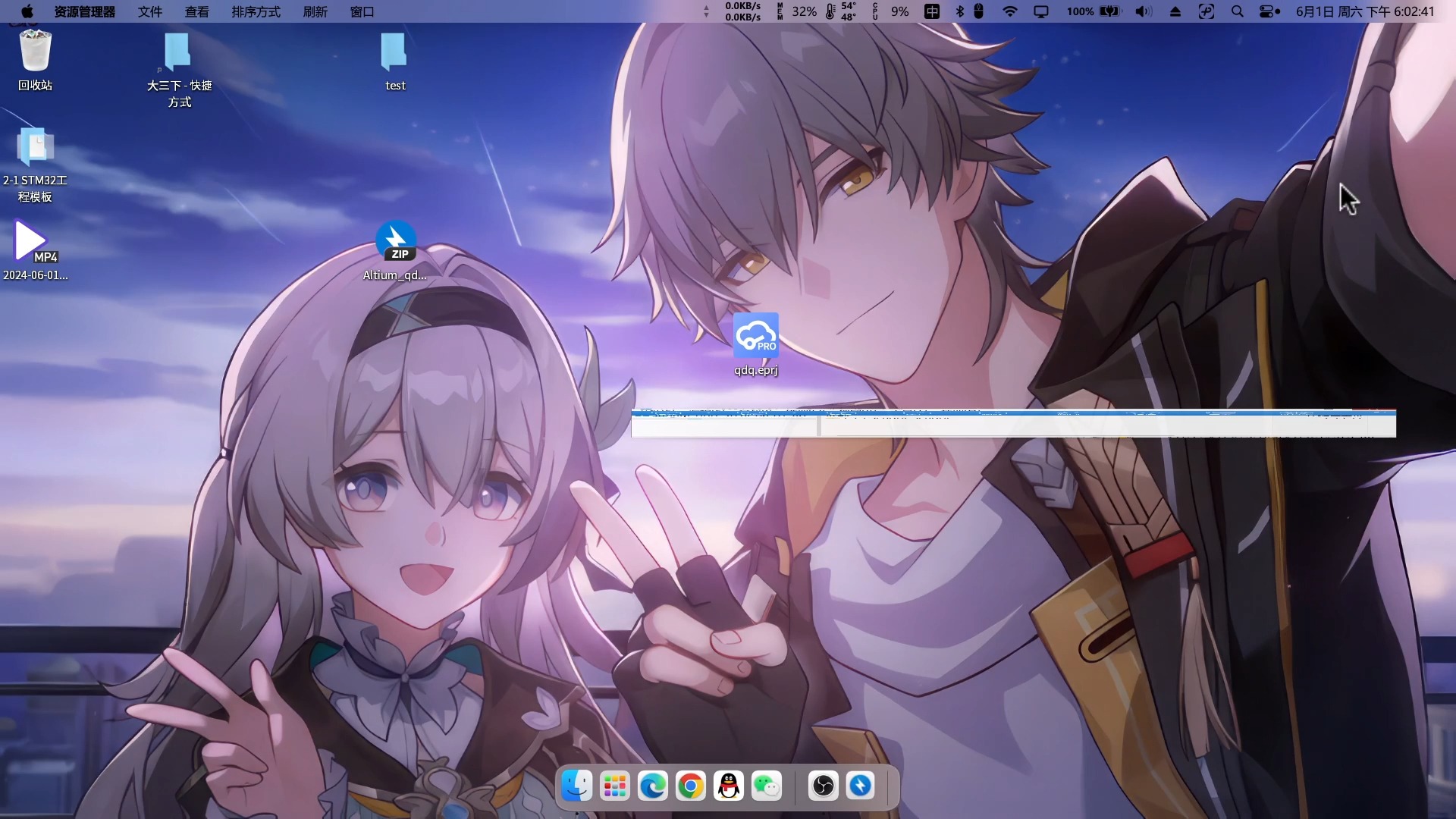This screenshot has height=819, width=1456.
Task: Click the eject icon in menu bar
Action: [1175, 11]
